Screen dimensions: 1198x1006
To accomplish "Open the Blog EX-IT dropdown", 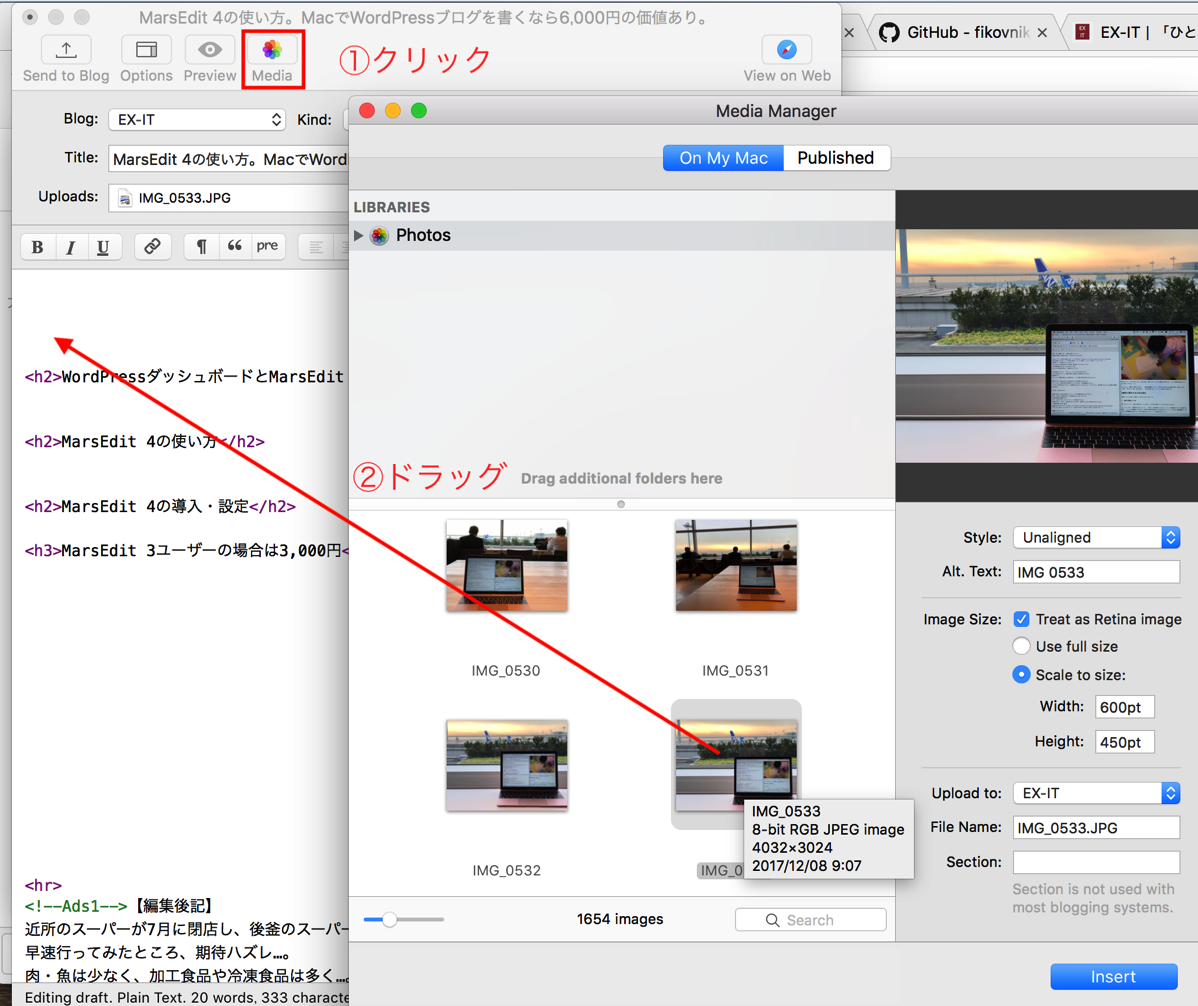I will coord(197,120).
